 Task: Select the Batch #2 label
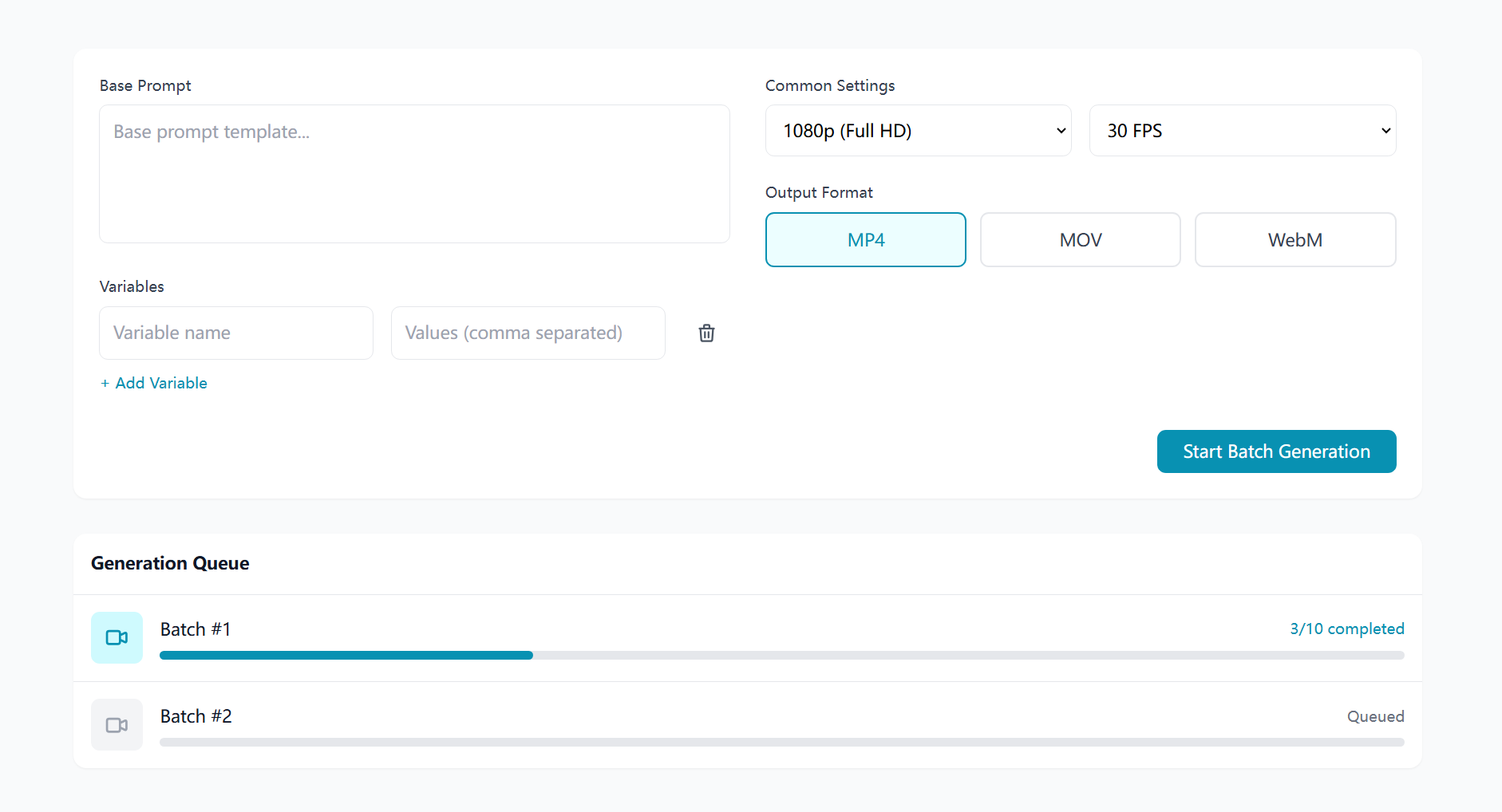(196, 716)
